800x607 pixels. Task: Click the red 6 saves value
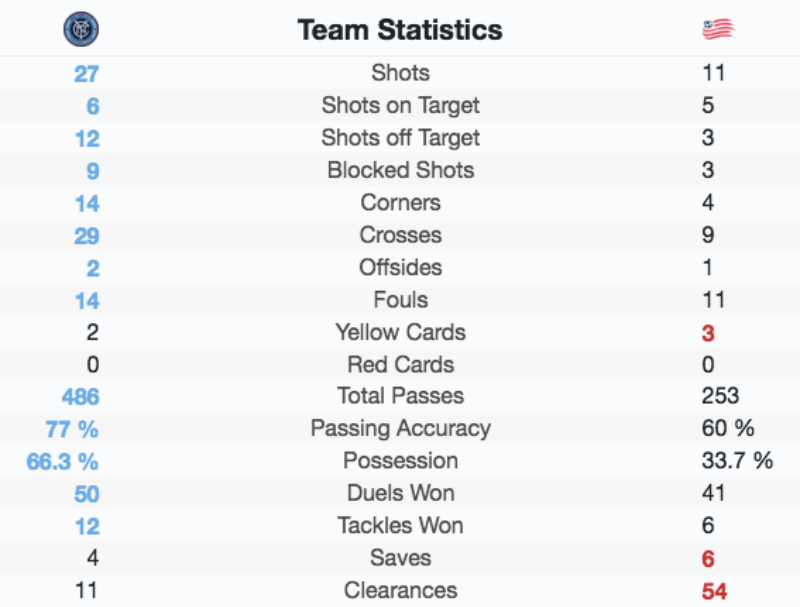[708, 559]
